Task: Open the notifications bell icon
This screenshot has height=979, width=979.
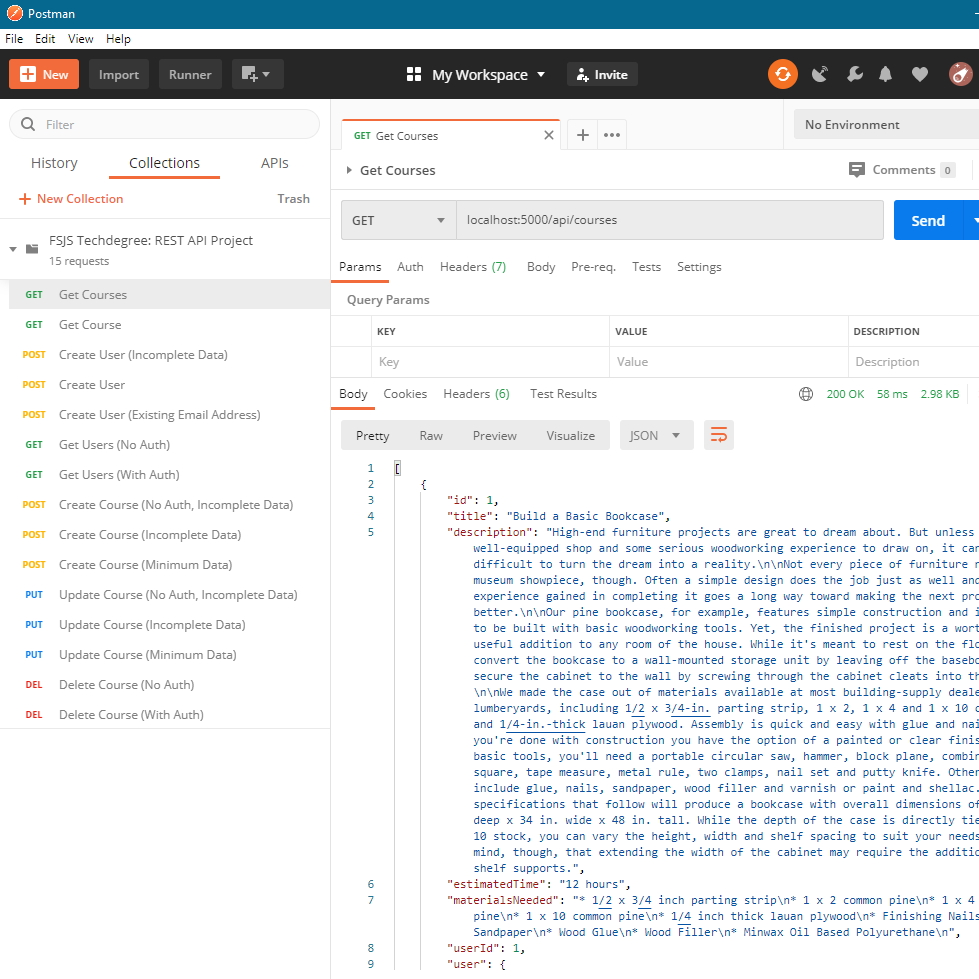Action: point(885,74)
